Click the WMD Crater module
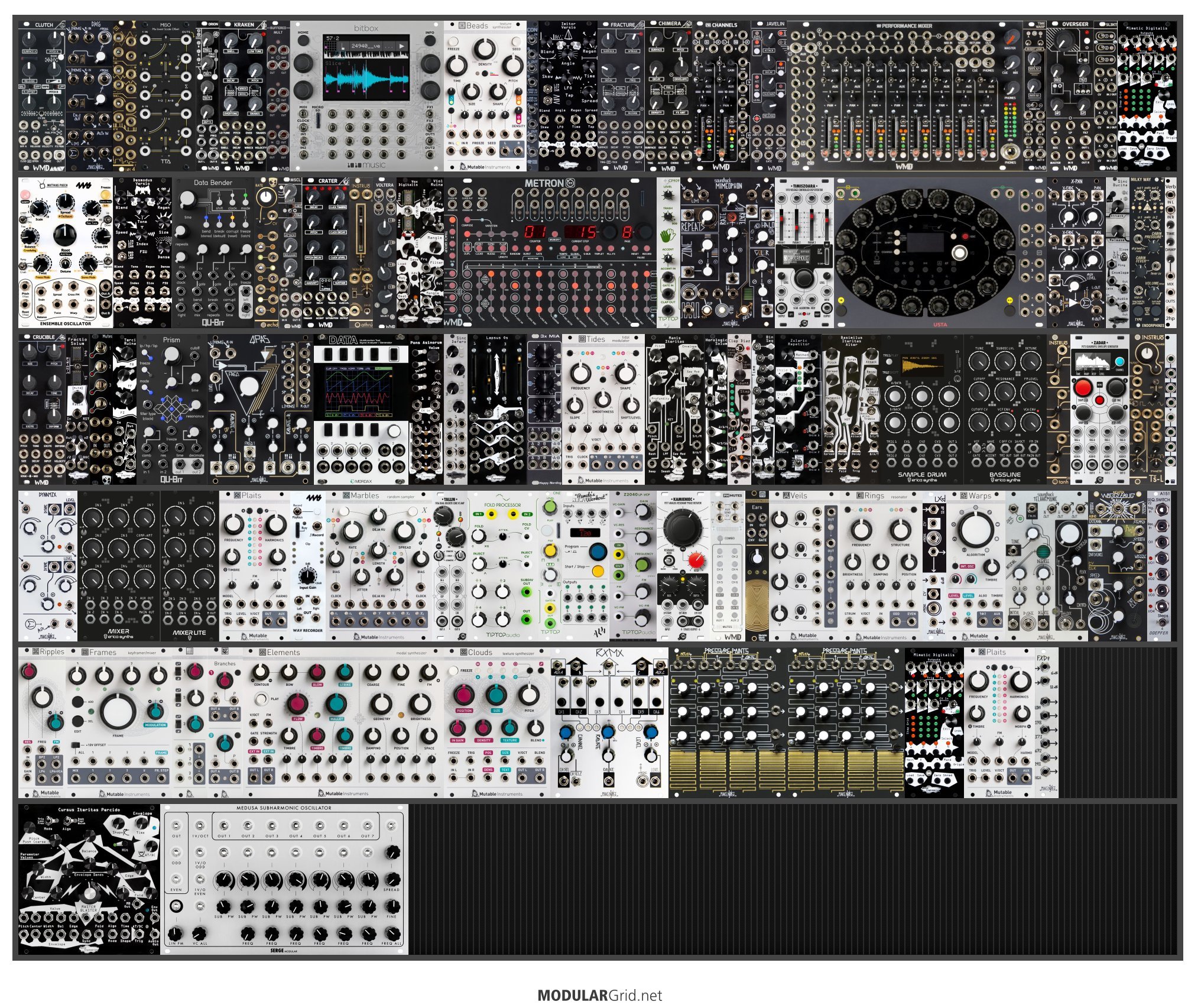 [x=326, y=252]
